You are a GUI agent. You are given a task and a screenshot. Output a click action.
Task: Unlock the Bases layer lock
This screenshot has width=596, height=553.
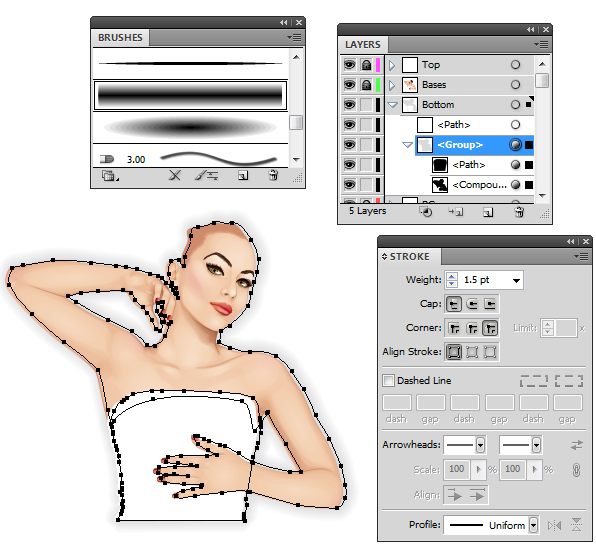coord(366,85)
